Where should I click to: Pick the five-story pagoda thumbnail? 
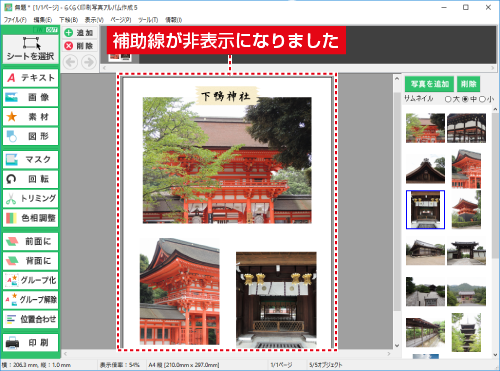pos(466,332)
